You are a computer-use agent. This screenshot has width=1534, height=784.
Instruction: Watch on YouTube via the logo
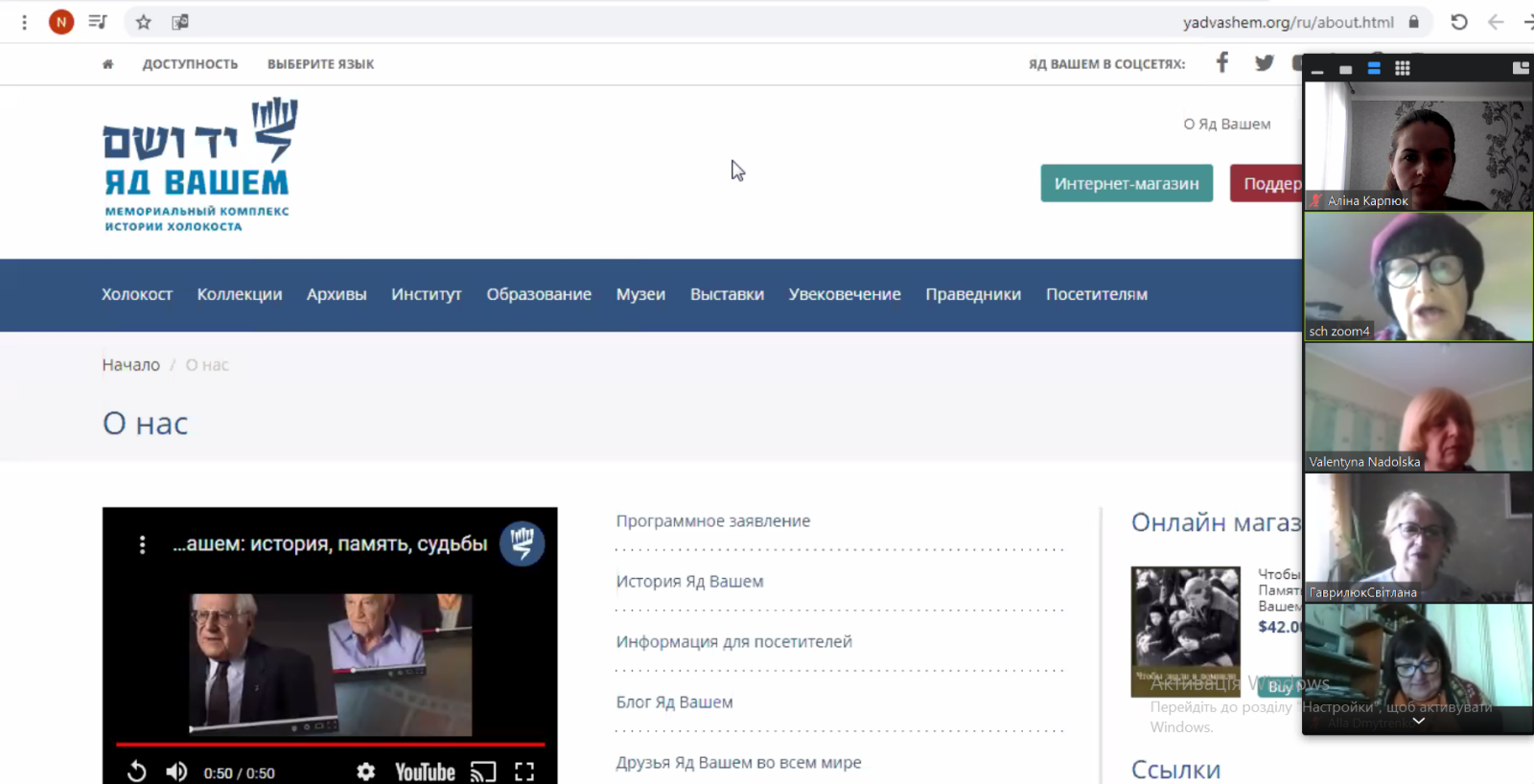(425, 772)
